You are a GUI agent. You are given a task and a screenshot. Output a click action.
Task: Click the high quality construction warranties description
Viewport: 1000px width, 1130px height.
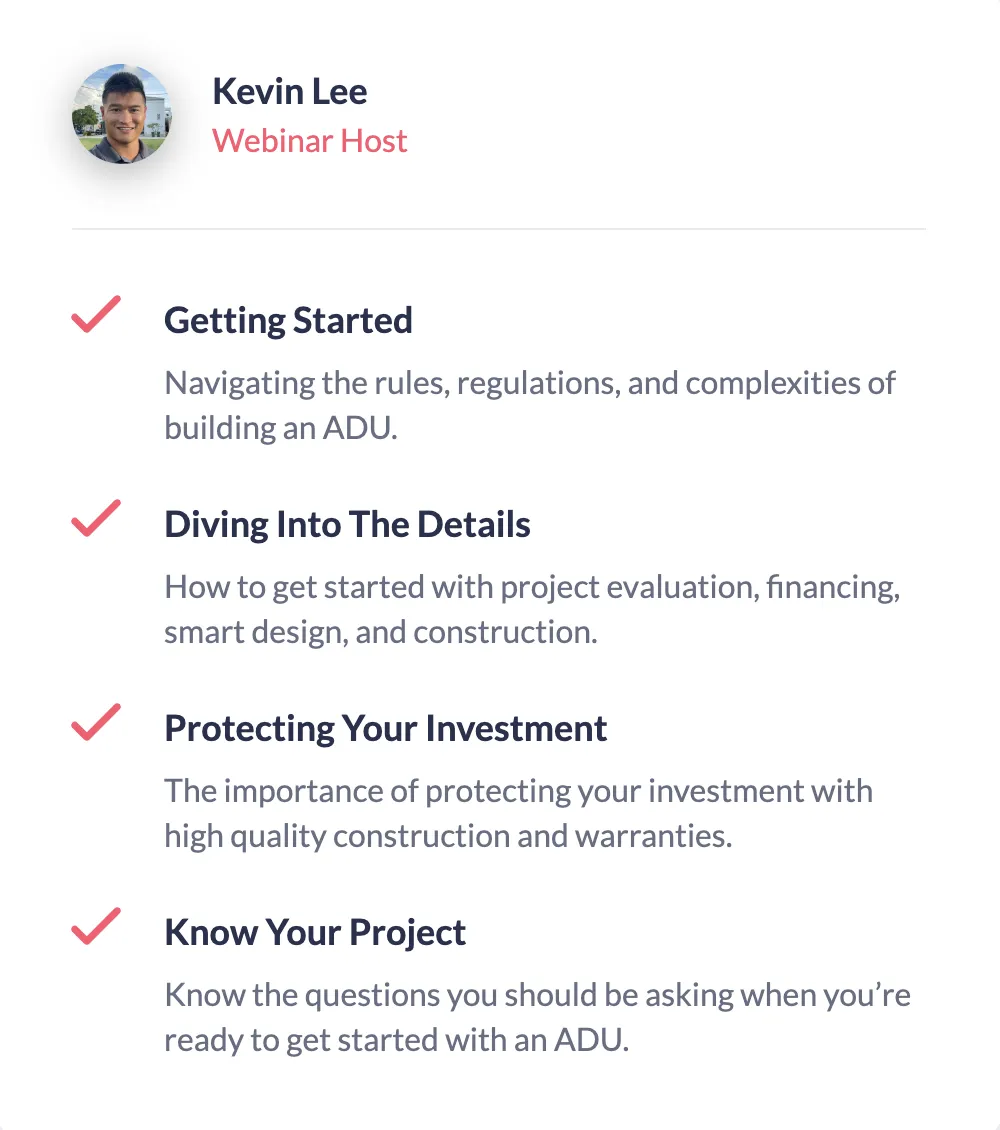click(x=519, y=813)
